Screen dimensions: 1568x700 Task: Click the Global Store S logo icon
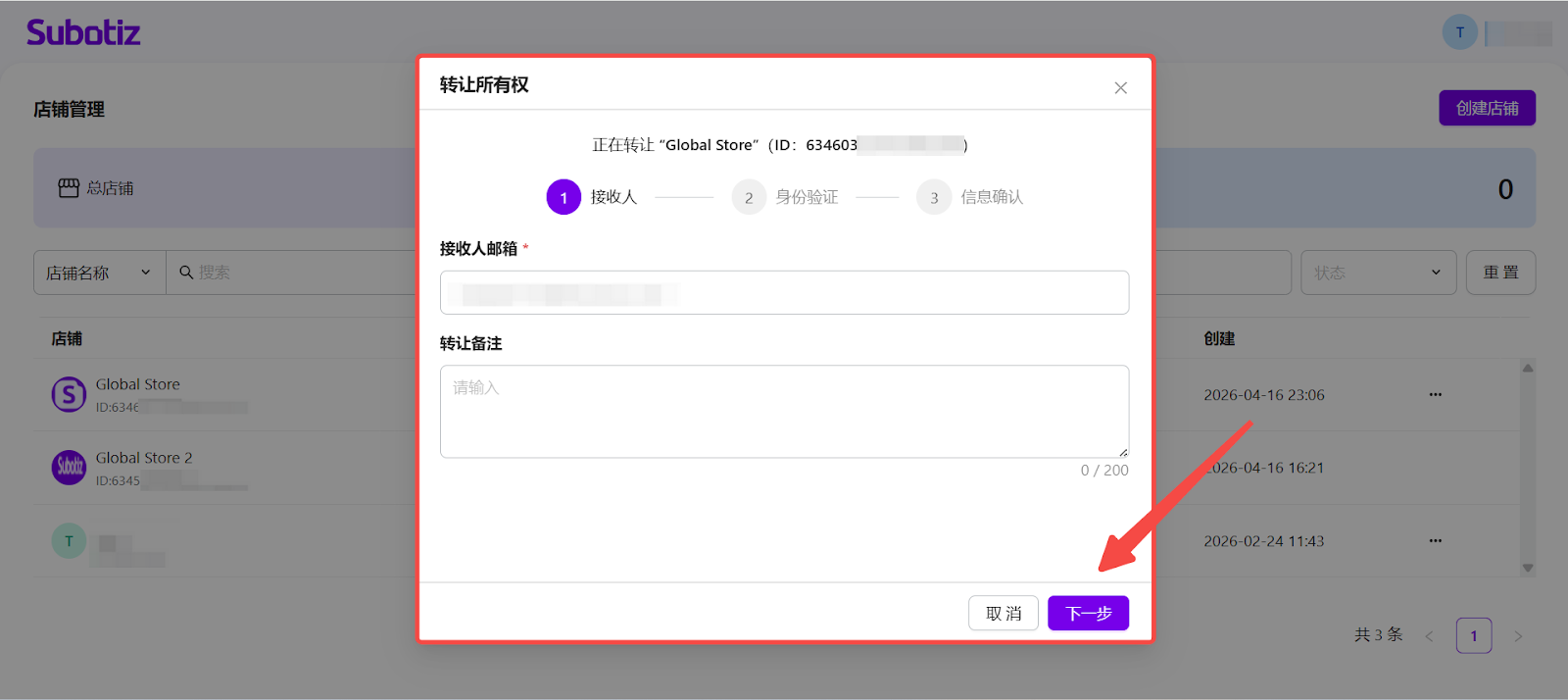point(69,395)
